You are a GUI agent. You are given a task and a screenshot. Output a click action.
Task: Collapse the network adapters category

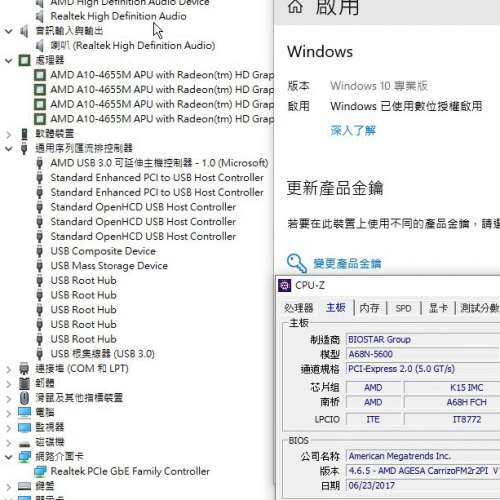(x=9, y=457)
